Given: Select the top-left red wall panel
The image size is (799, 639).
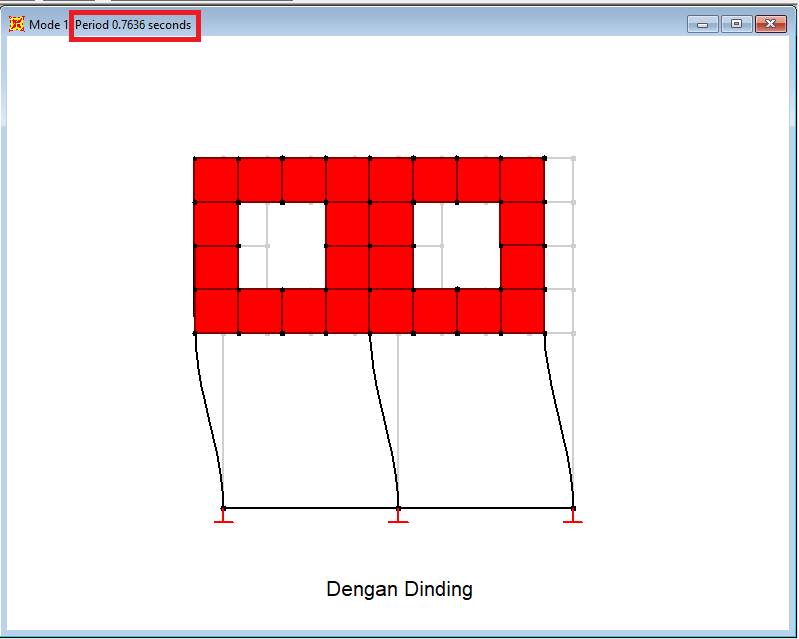Looking at the screenshot, I should 216,180.
